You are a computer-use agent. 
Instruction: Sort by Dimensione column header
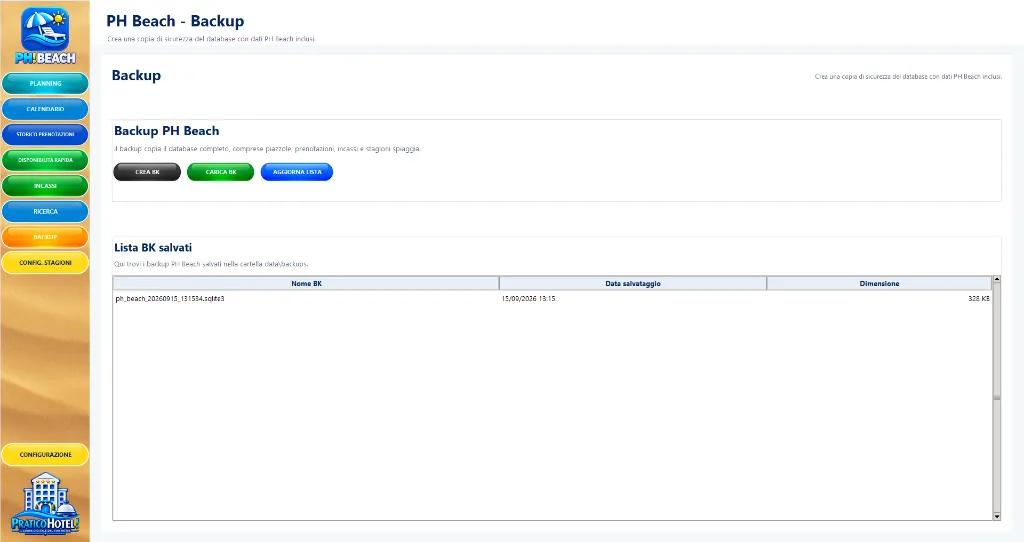pos(879,283)
